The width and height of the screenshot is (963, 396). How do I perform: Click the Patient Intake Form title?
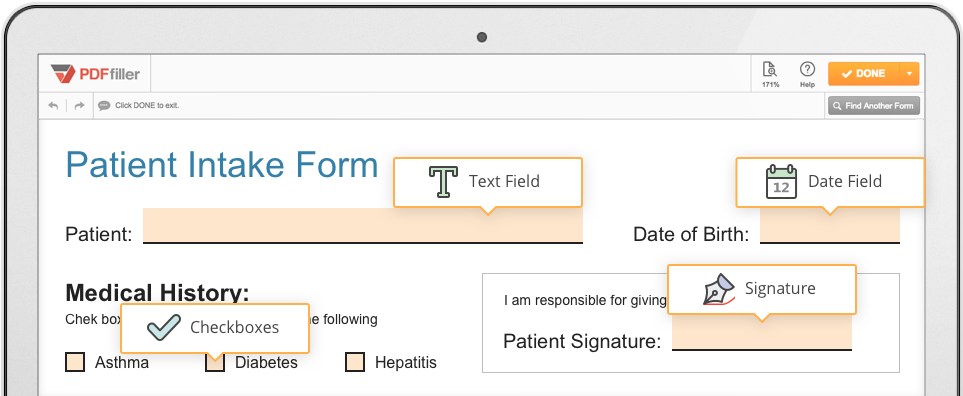(x=222, y=165)
